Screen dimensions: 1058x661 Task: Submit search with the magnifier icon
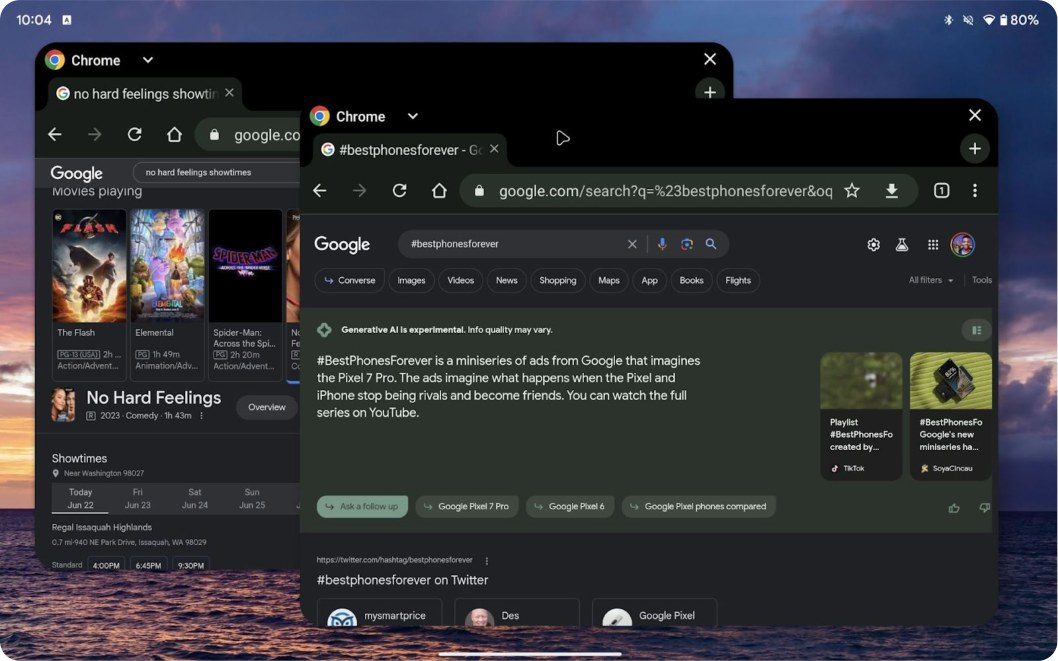(x=711, y=244)
